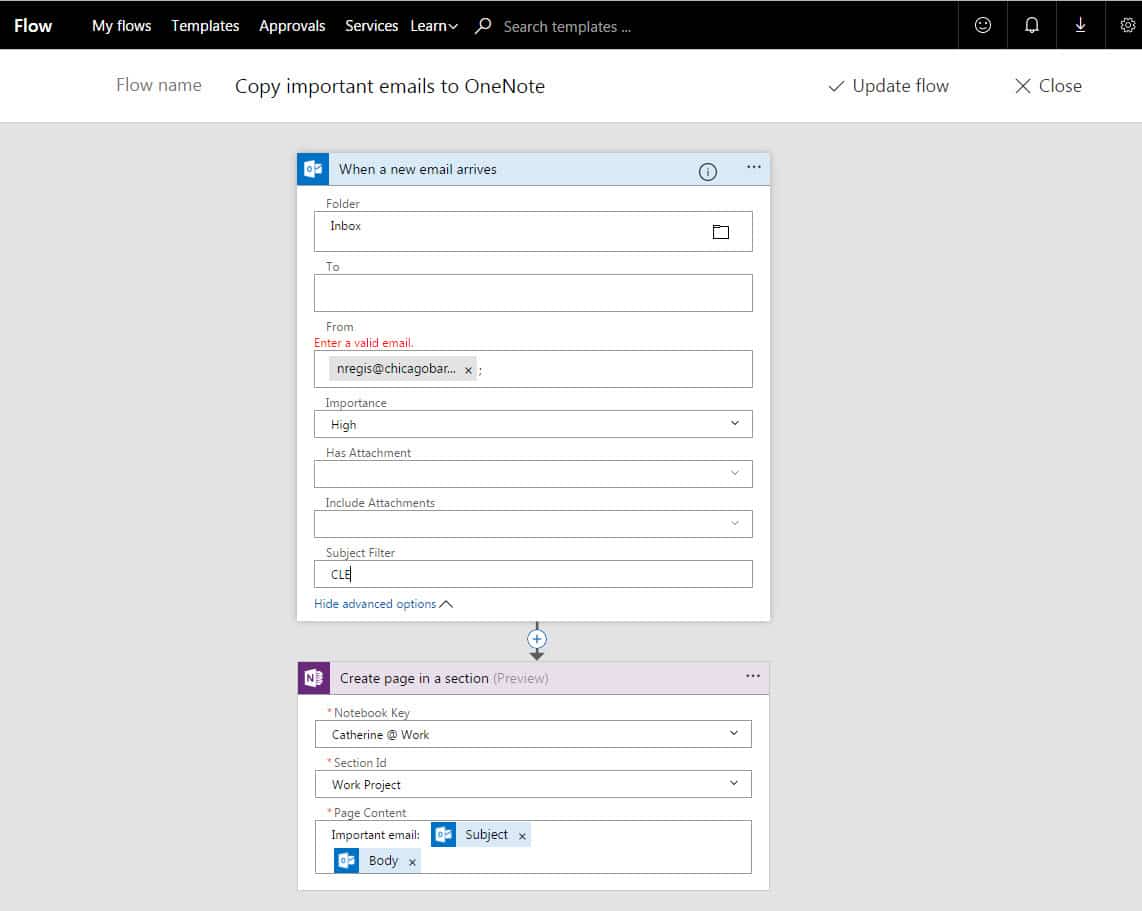The height and width of the screenshot is (911, 1142).
Task: Select the Subject dynamic content token
Action: tap(480, 835)
